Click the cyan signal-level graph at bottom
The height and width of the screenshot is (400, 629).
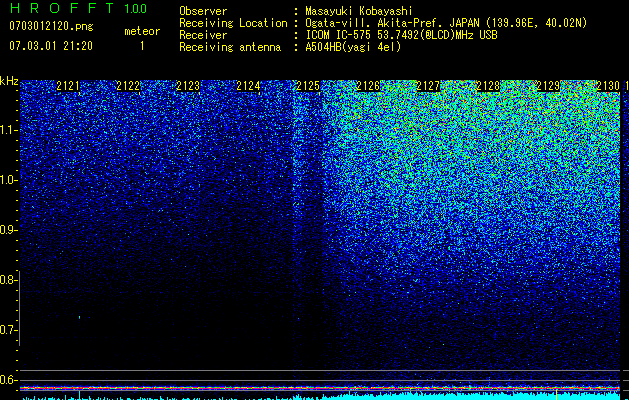point(320,397)
